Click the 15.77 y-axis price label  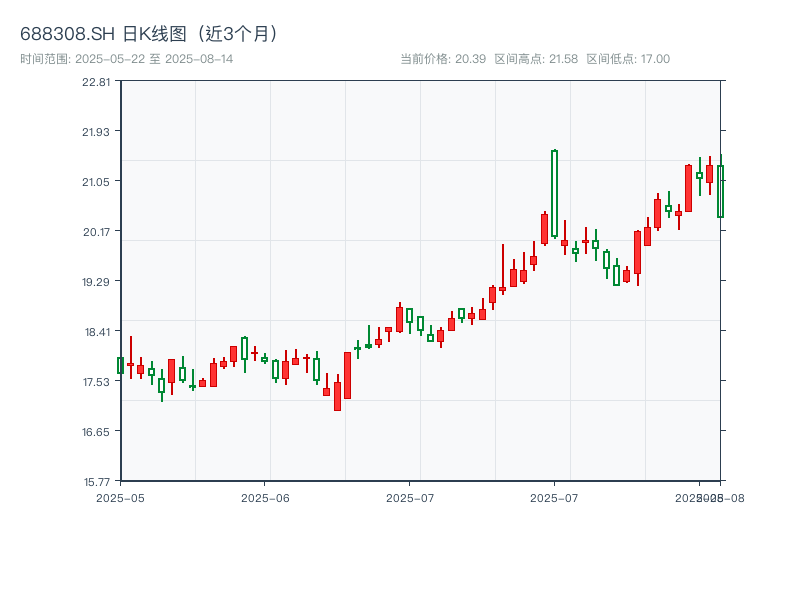click(96, 481)
